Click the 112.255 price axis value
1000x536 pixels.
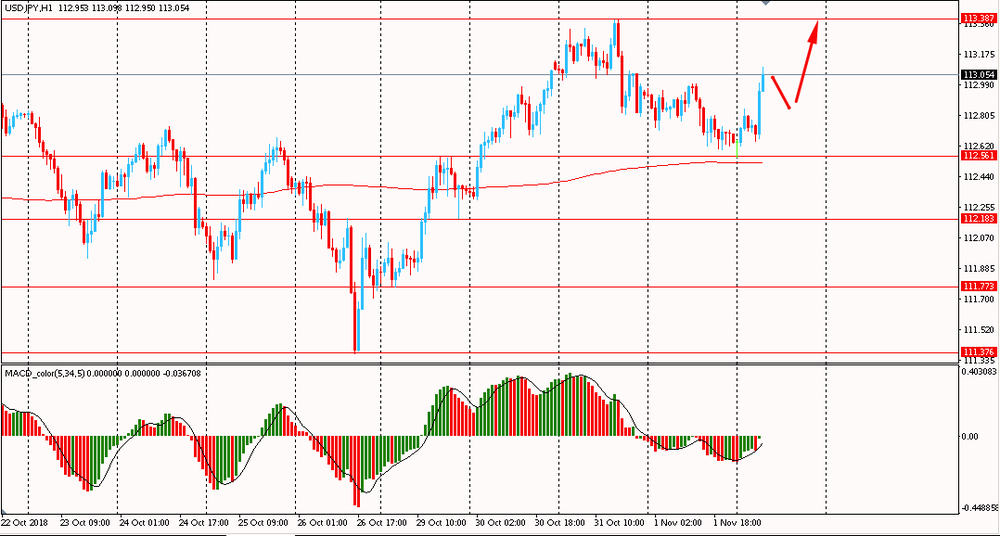pyautogui.click(x=979, y=207)
